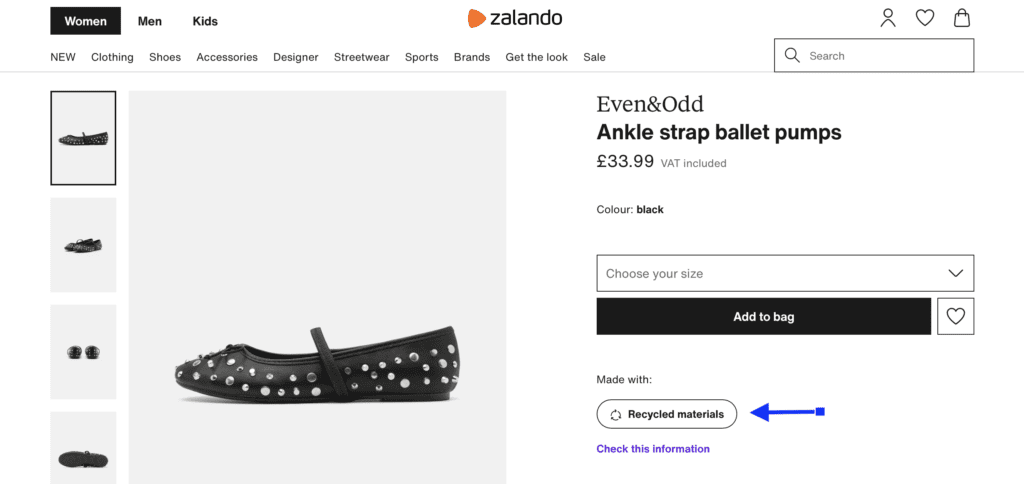Screen dimensions: 1024x484
Task: Expand the Choose your size dropdown
Action: coord(785,273)
